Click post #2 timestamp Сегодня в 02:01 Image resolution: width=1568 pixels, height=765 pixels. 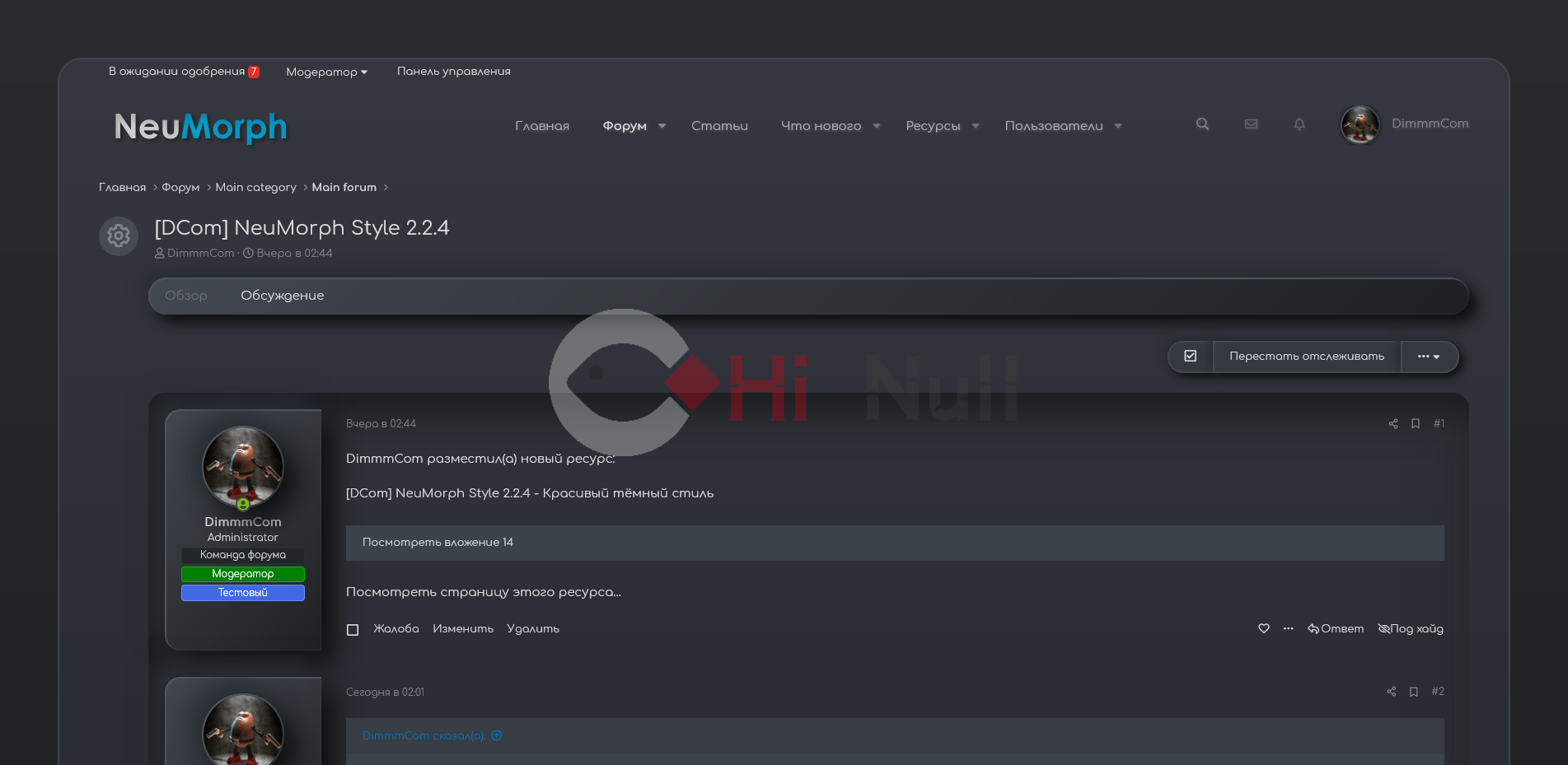tap(385, 693)
